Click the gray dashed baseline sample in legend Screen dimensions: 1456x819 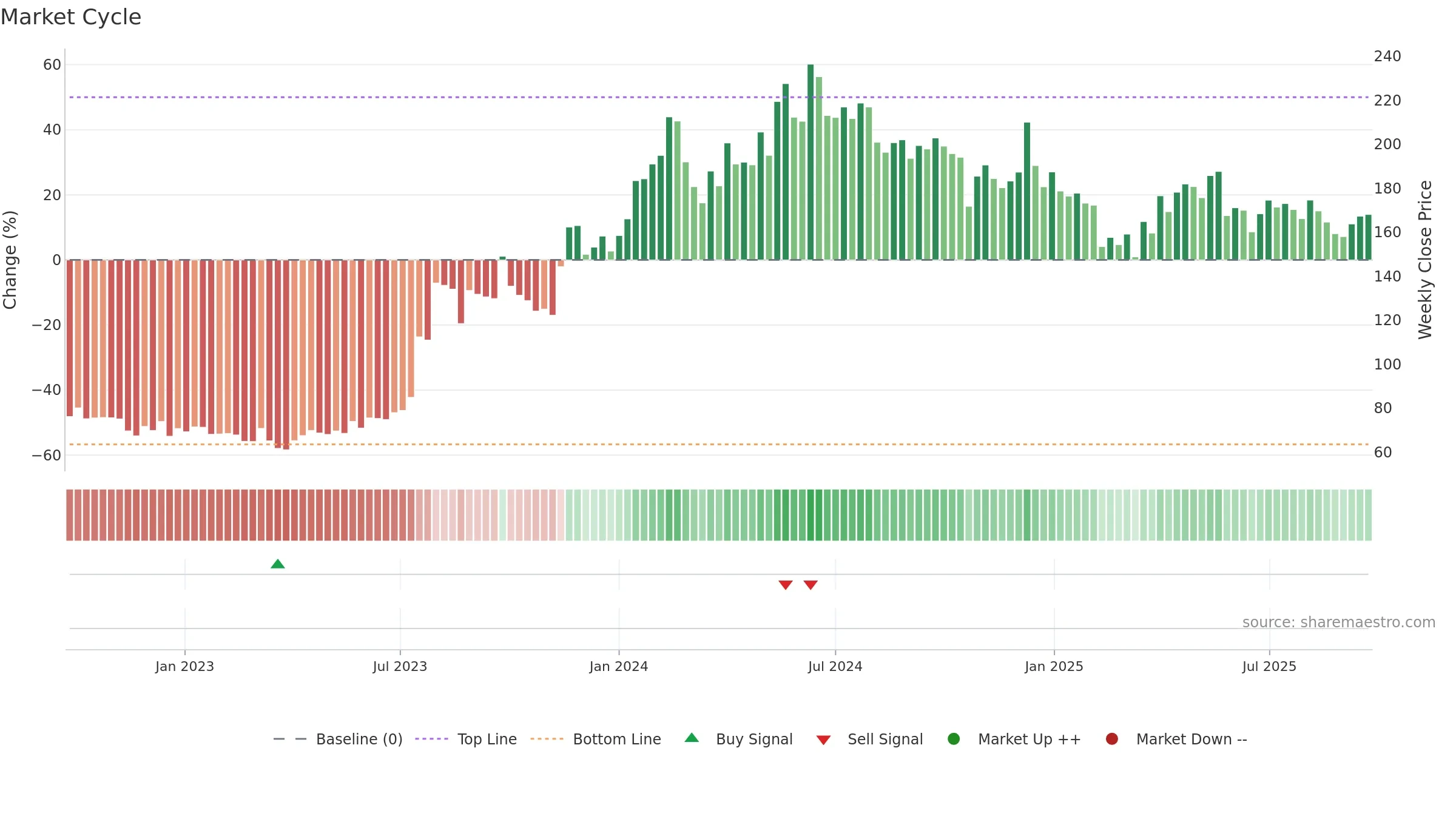pos(290,739)
